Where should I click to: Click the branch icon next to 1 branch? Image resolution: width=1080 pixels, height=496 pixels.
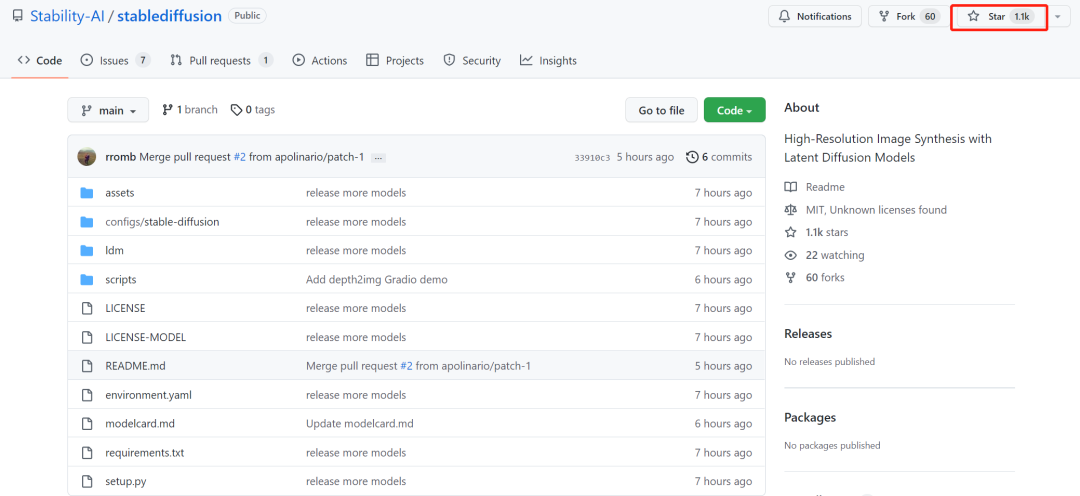pos(167,110)
